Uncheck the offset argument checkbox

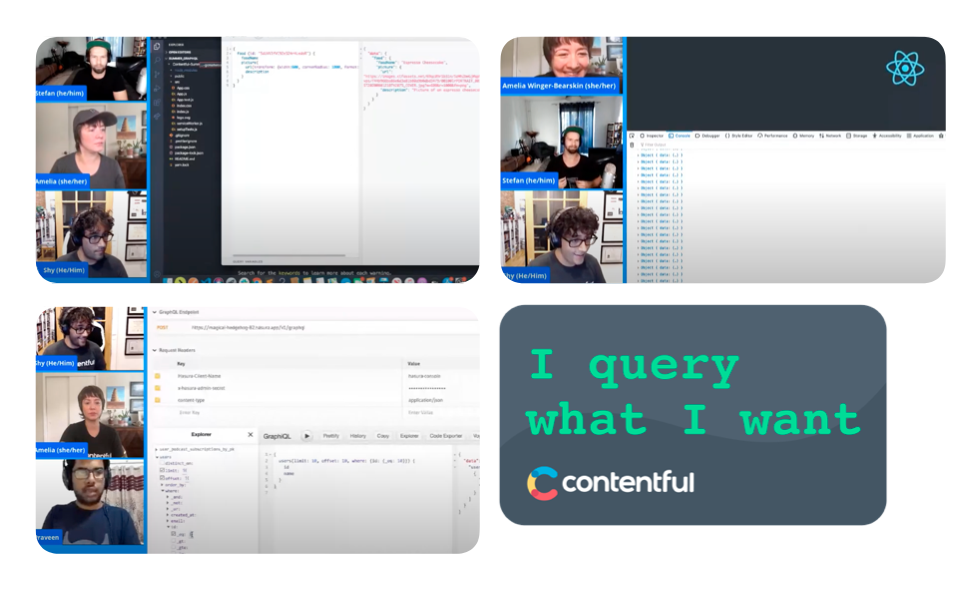(162, 477)
